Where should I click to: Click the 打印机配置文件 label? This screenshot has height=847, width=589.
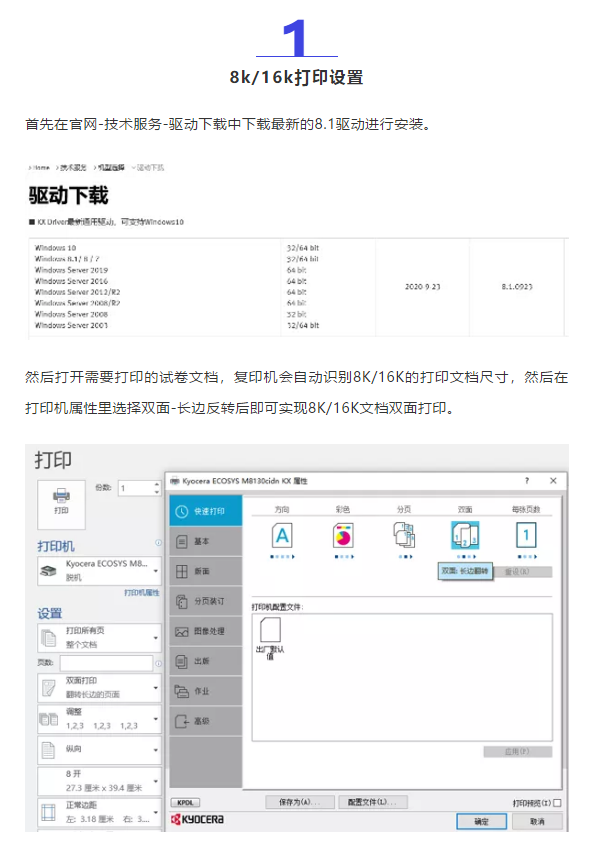277,607
